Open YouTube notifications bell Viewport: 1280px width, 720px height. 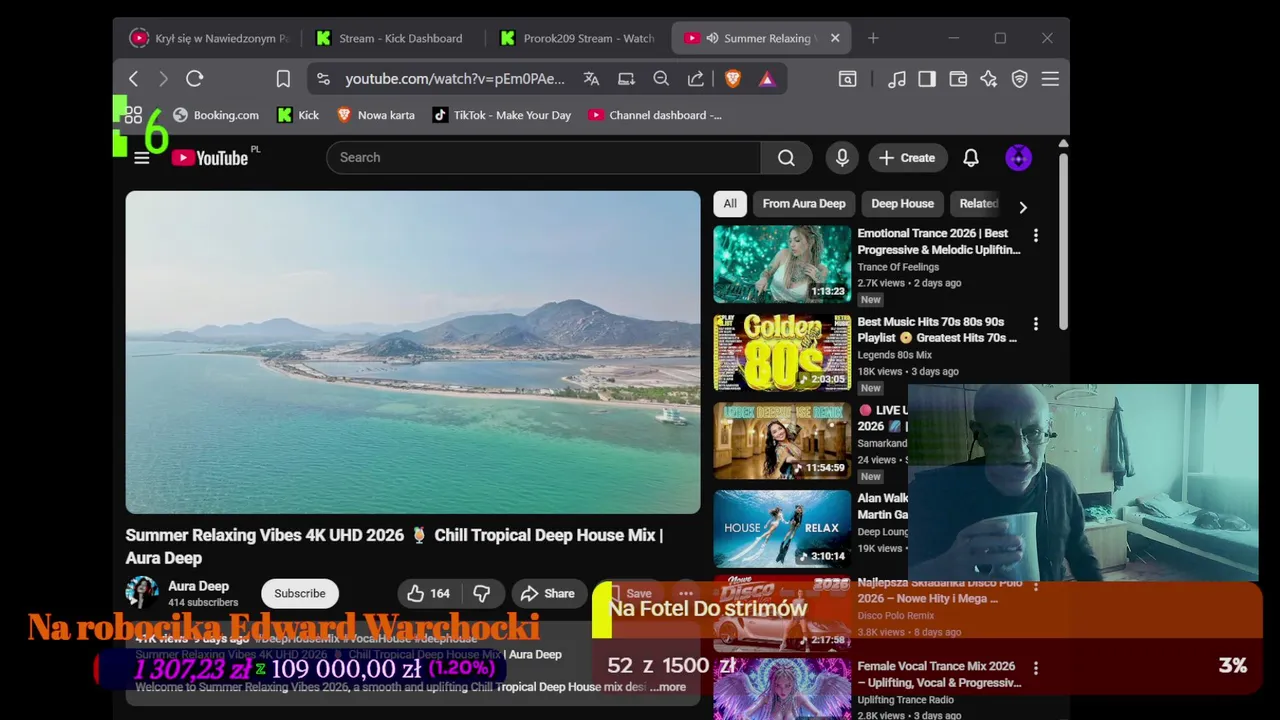point(971,158)
